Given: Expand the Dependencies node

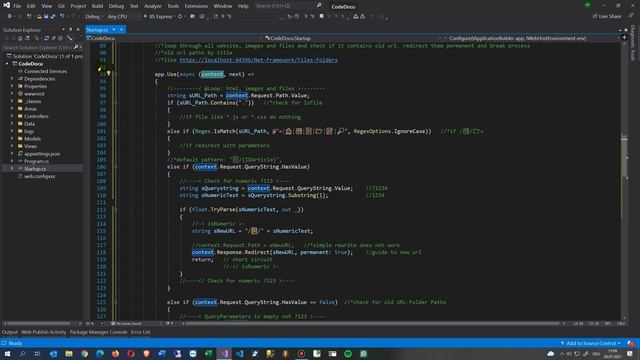Looking at the screenshot, I should (12, 79).
